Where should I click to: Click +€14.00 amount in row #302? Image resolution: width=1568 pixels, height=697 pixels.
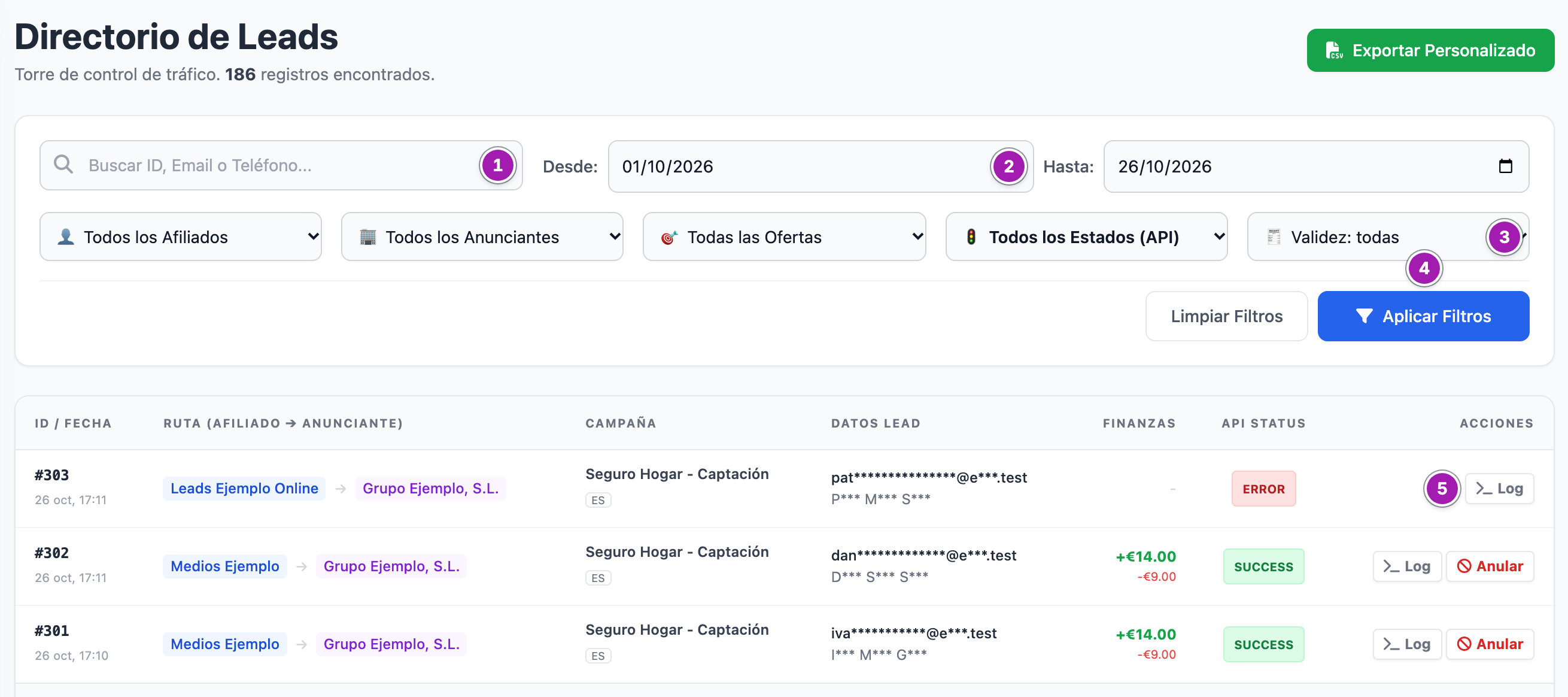point(1145,556)
